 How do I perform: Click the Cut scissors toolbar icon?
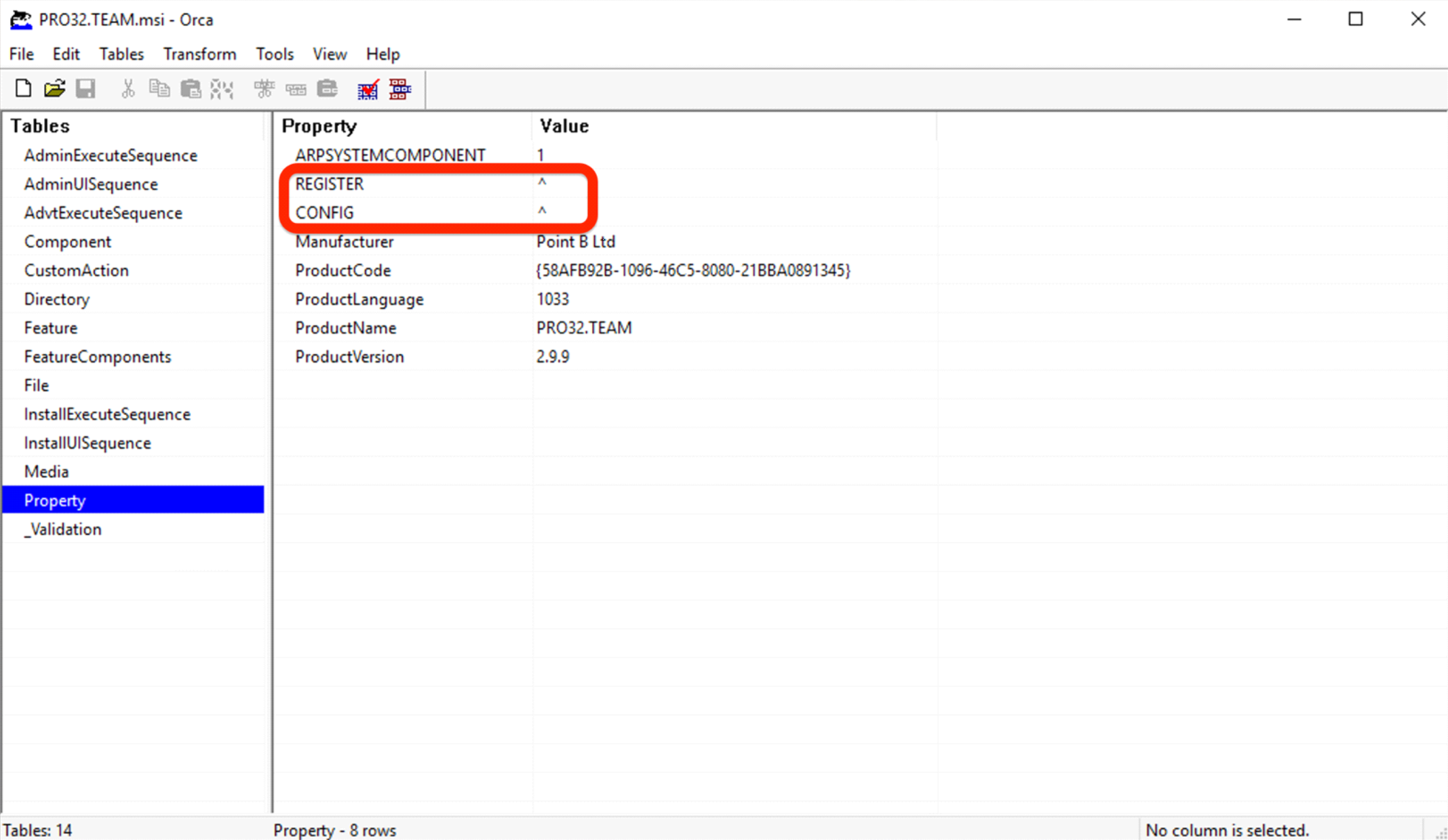click(128, 89)
